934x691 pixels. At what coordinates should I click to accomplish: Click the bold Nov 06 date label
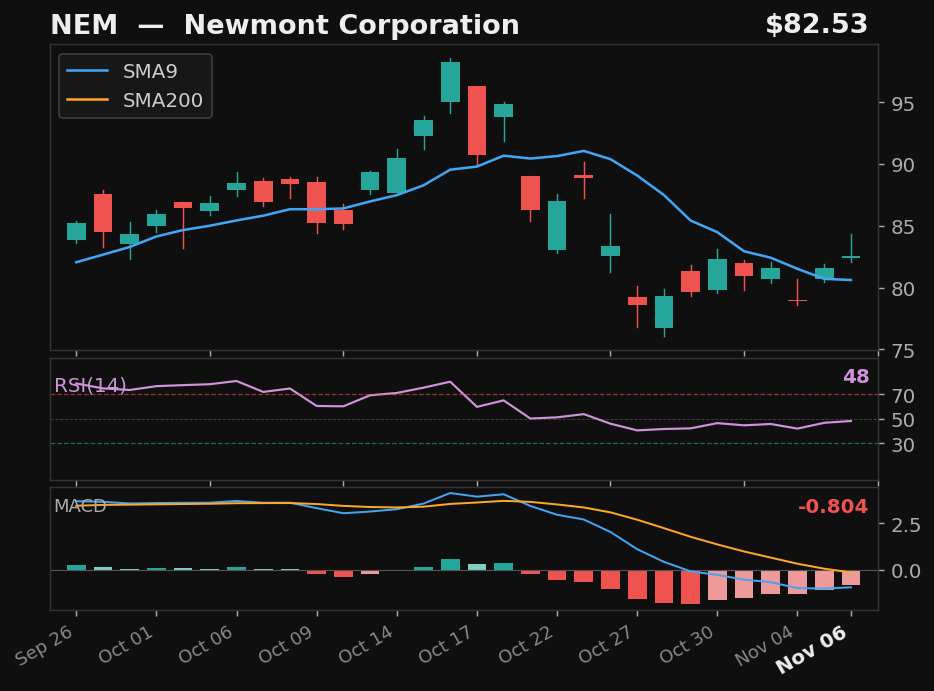point(812,649)
